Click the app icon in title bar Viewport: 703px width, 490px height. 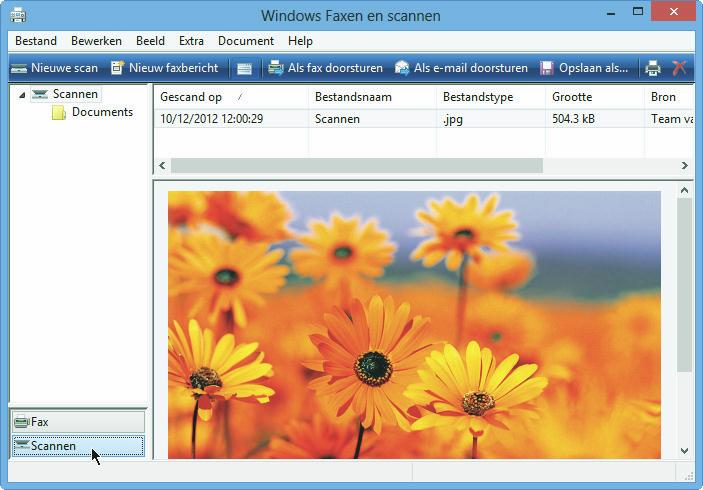coord(18,15)
